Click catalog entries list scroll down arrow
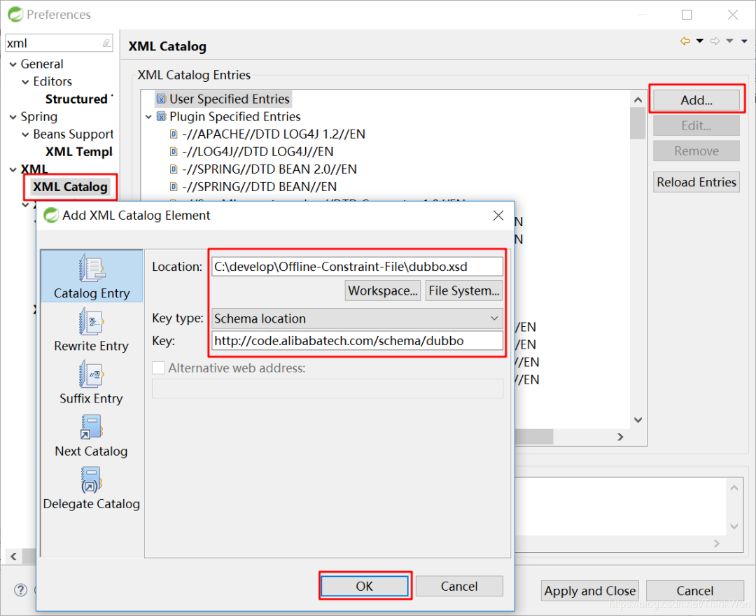The image size is (756, 616). click(x=638, y=420)
